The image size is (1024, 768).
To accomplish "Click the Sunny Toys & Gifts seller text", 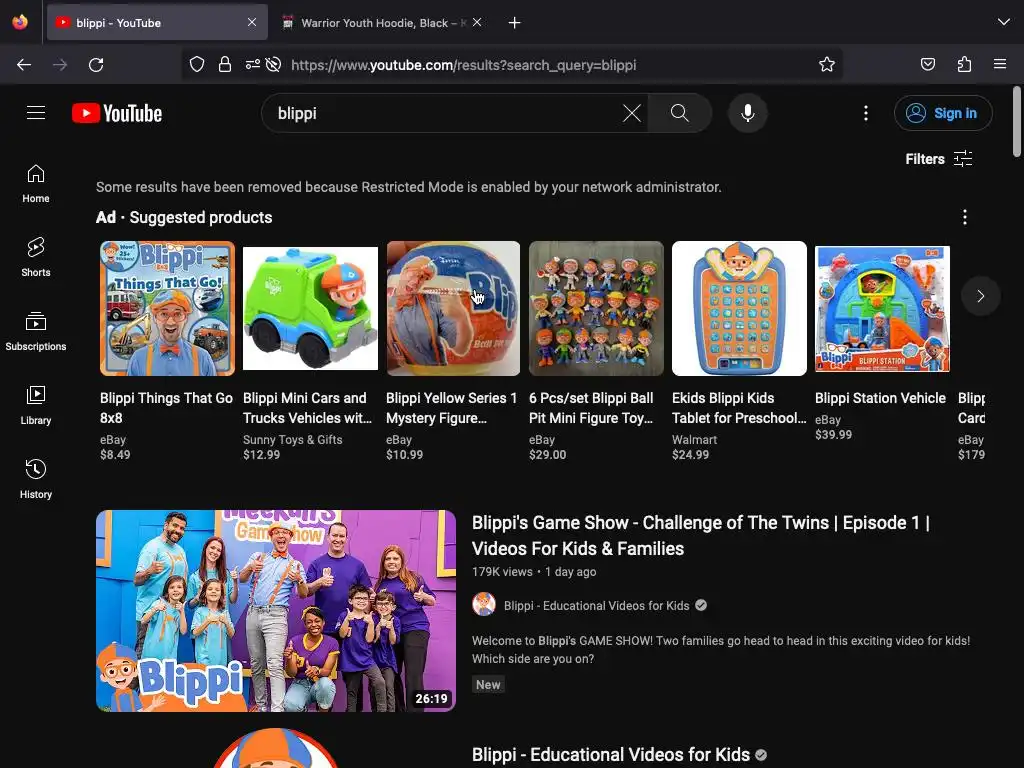I will [x=293, y=440].
